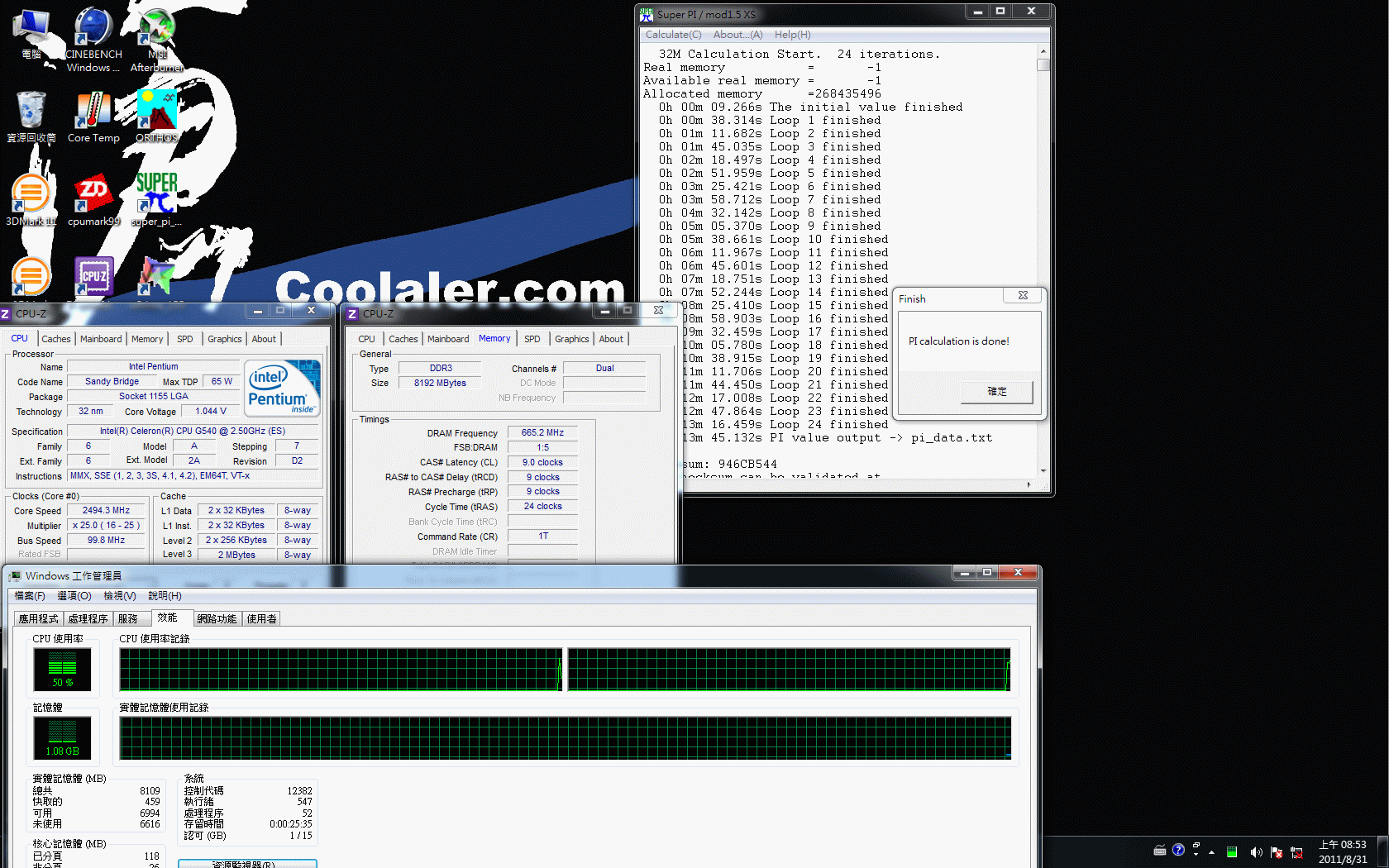Click DRAM Frequency value 665.2 MHz
Image resolution: width=1389 pixels, height=868 pixels.
pos(542,432)
